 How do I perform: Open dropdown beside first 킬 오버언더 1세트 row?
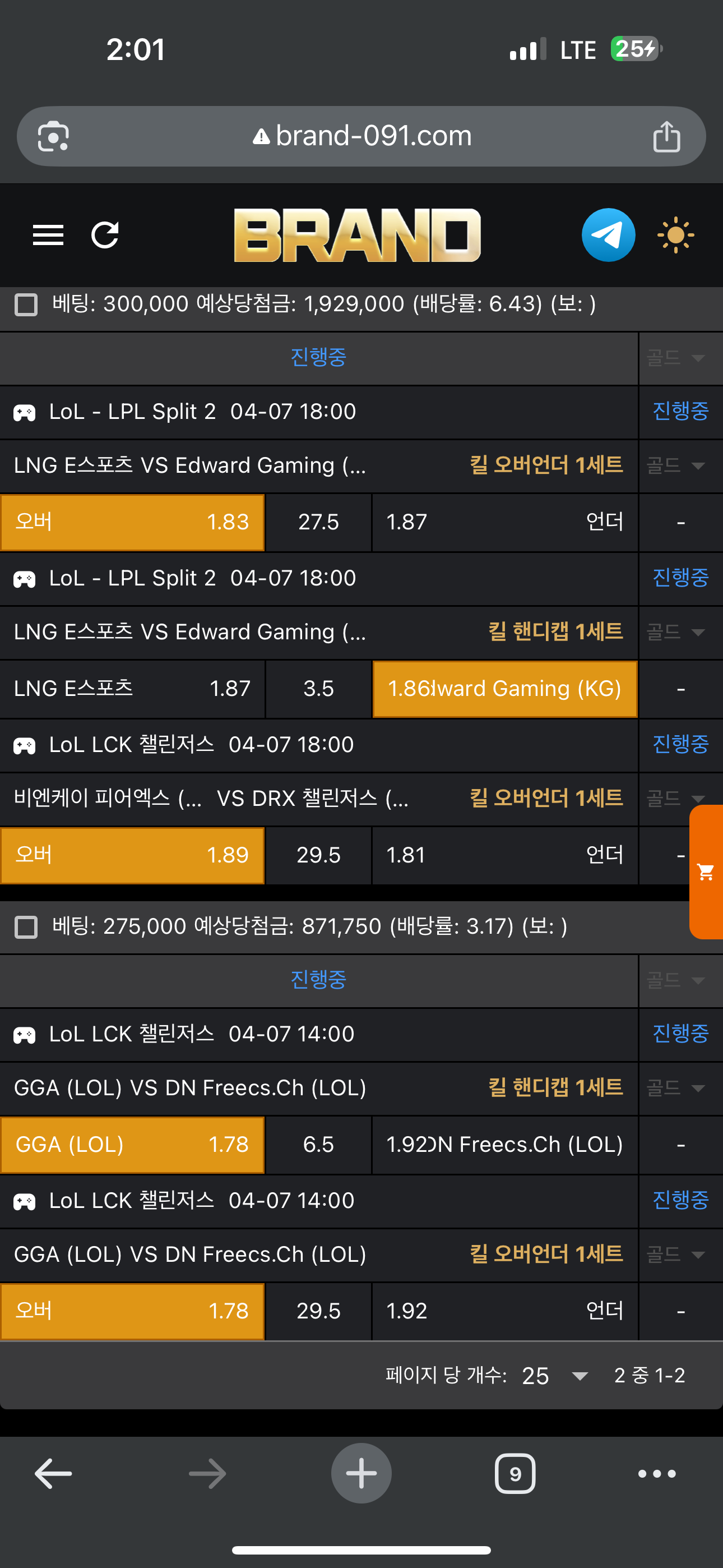(680, 465)
